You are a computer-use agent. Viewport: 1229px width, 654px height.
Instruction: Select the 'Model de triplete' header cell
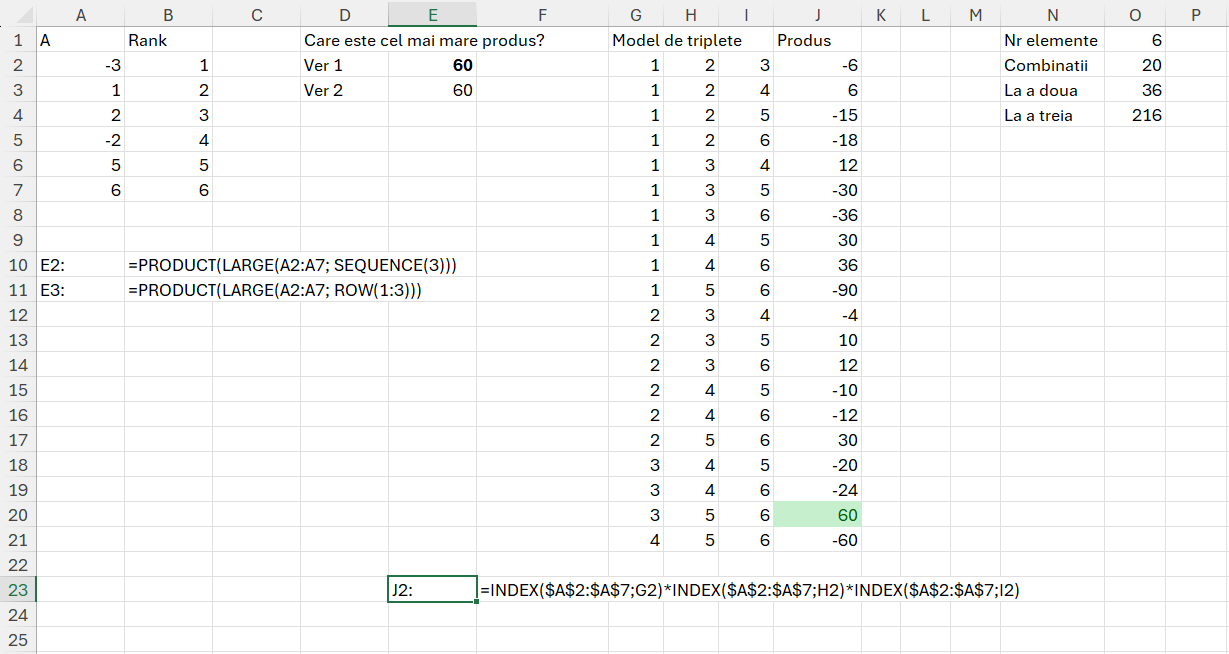tap(677, 40)
